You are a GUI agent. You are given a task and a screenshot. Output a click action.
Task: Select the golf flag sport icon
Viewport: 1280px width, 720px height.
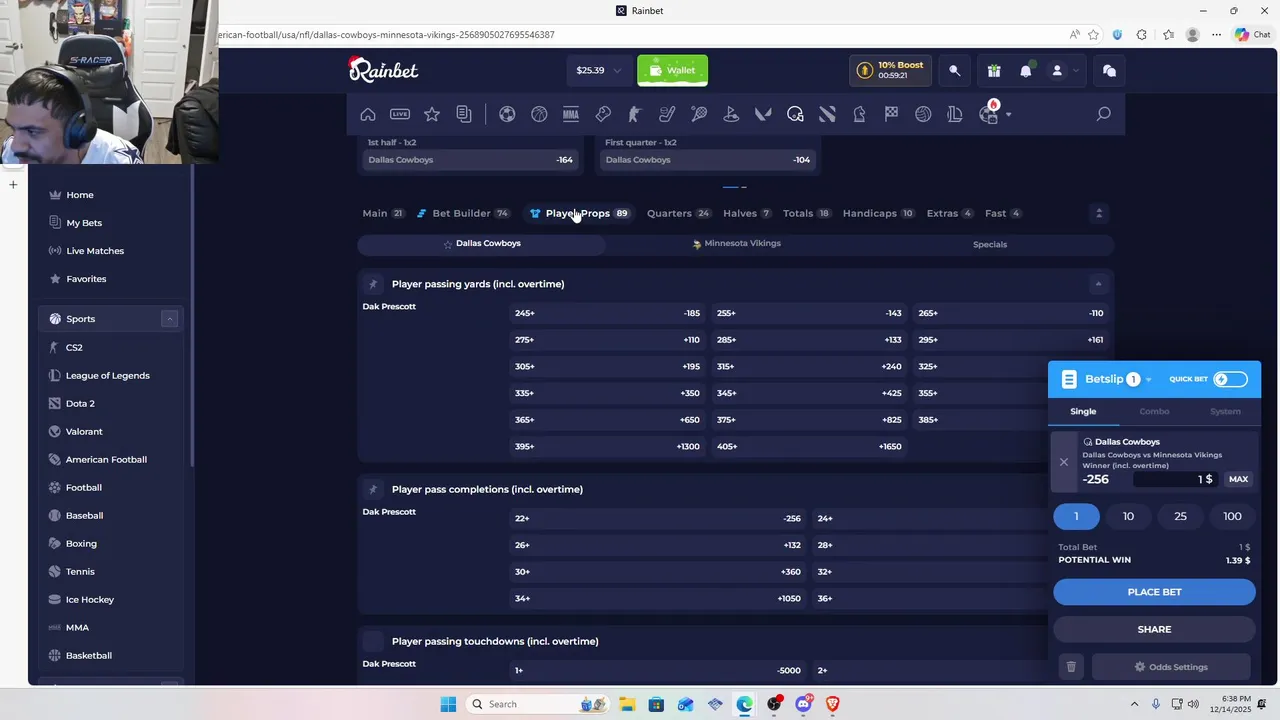731,114
